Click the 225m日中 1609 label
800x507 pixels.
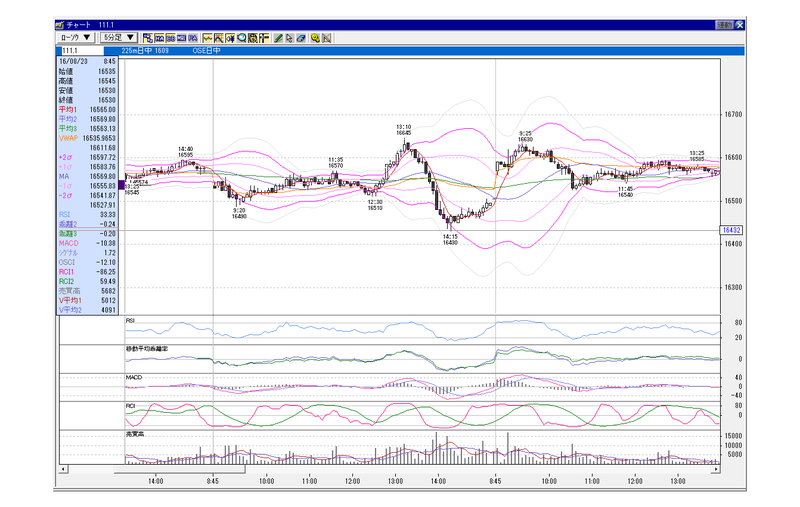[x=145, y=50]
